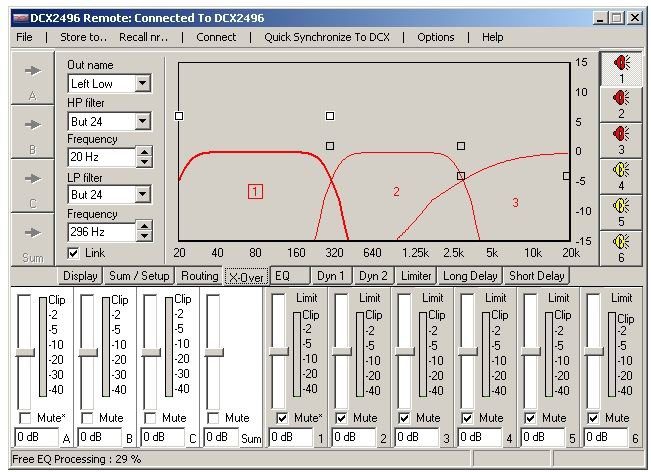Screen dimensions: 651x472
Task: Open the Recall nr.. menu
Action: (144, 37)
